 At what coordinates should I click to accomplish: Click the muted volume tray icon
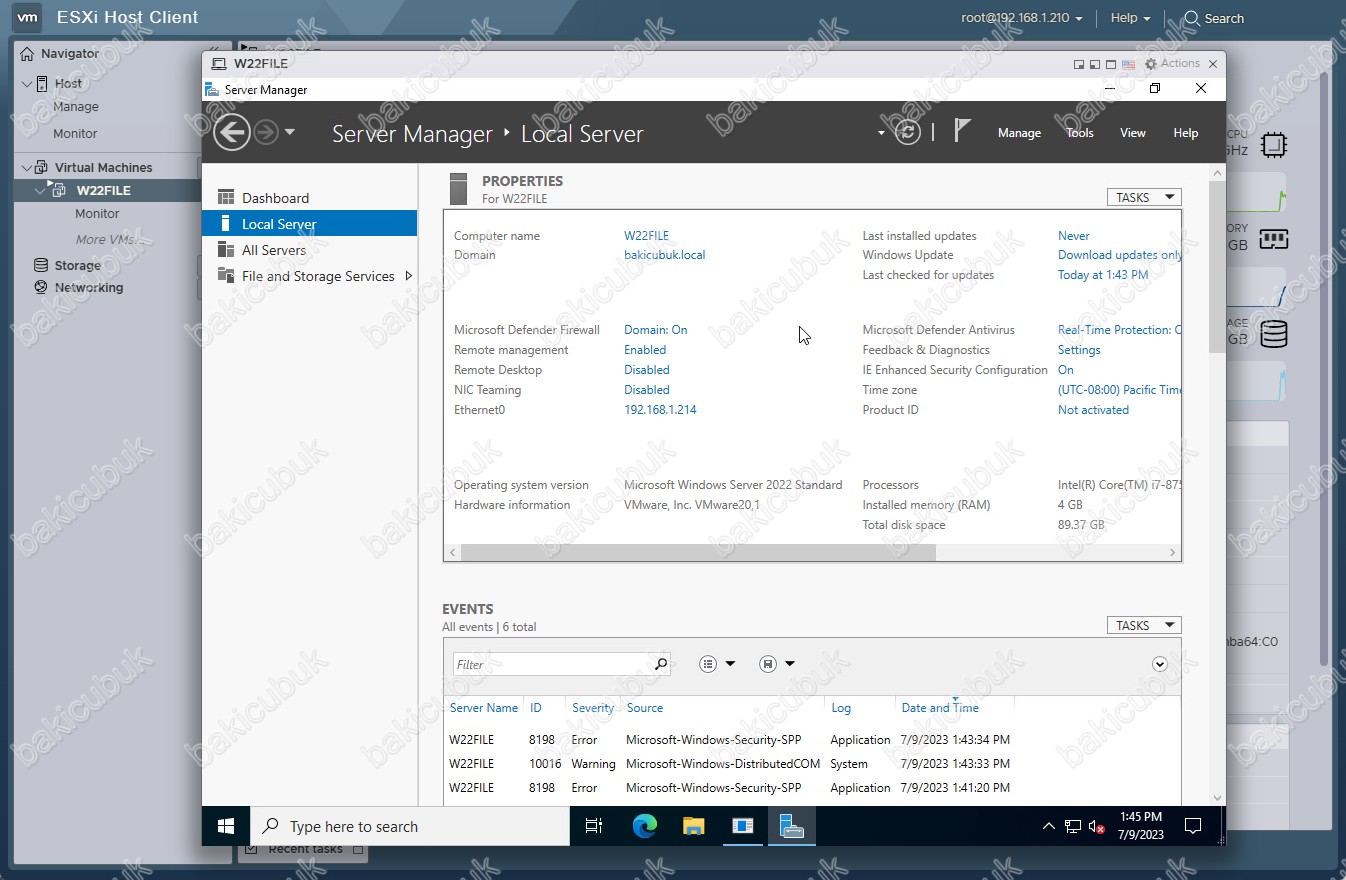[1097, 827]
